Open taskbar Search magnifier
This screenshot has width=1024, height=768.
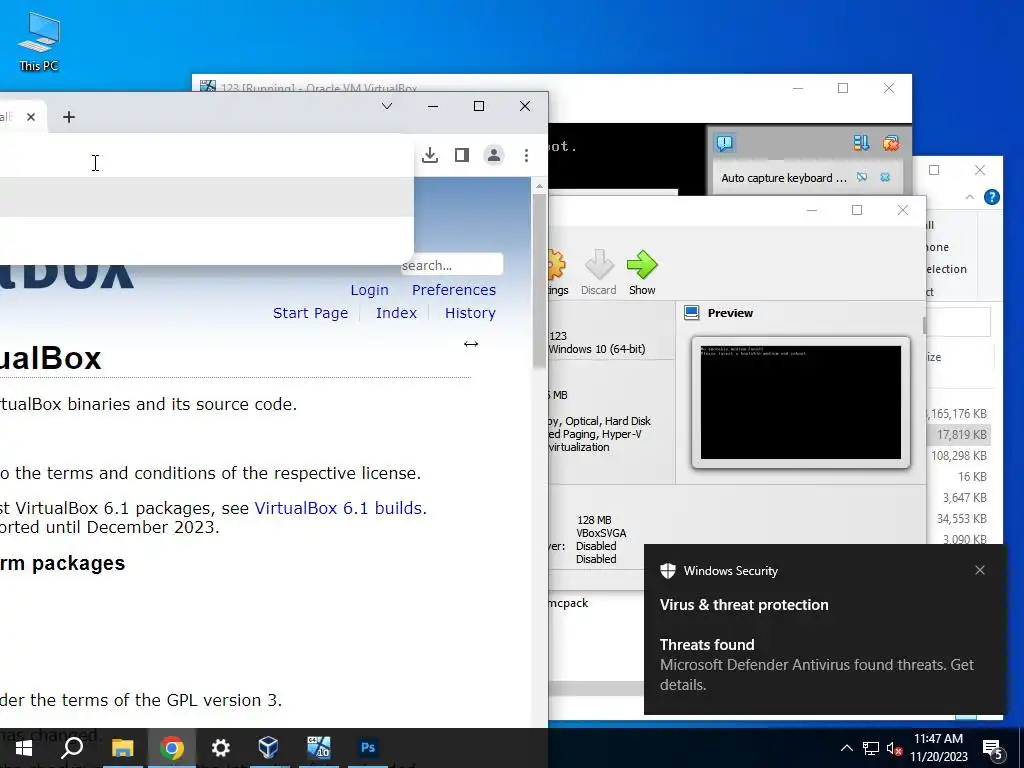click(x=72, y=748)
